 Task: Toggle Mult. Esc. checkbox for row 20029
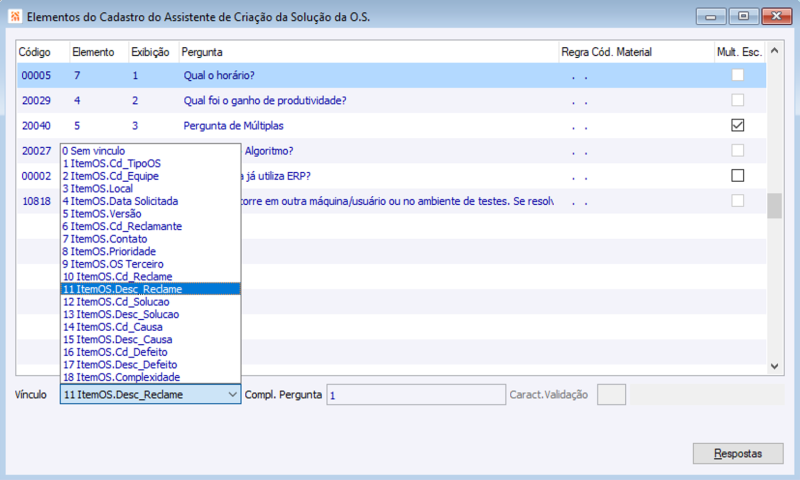click(737, 100)
